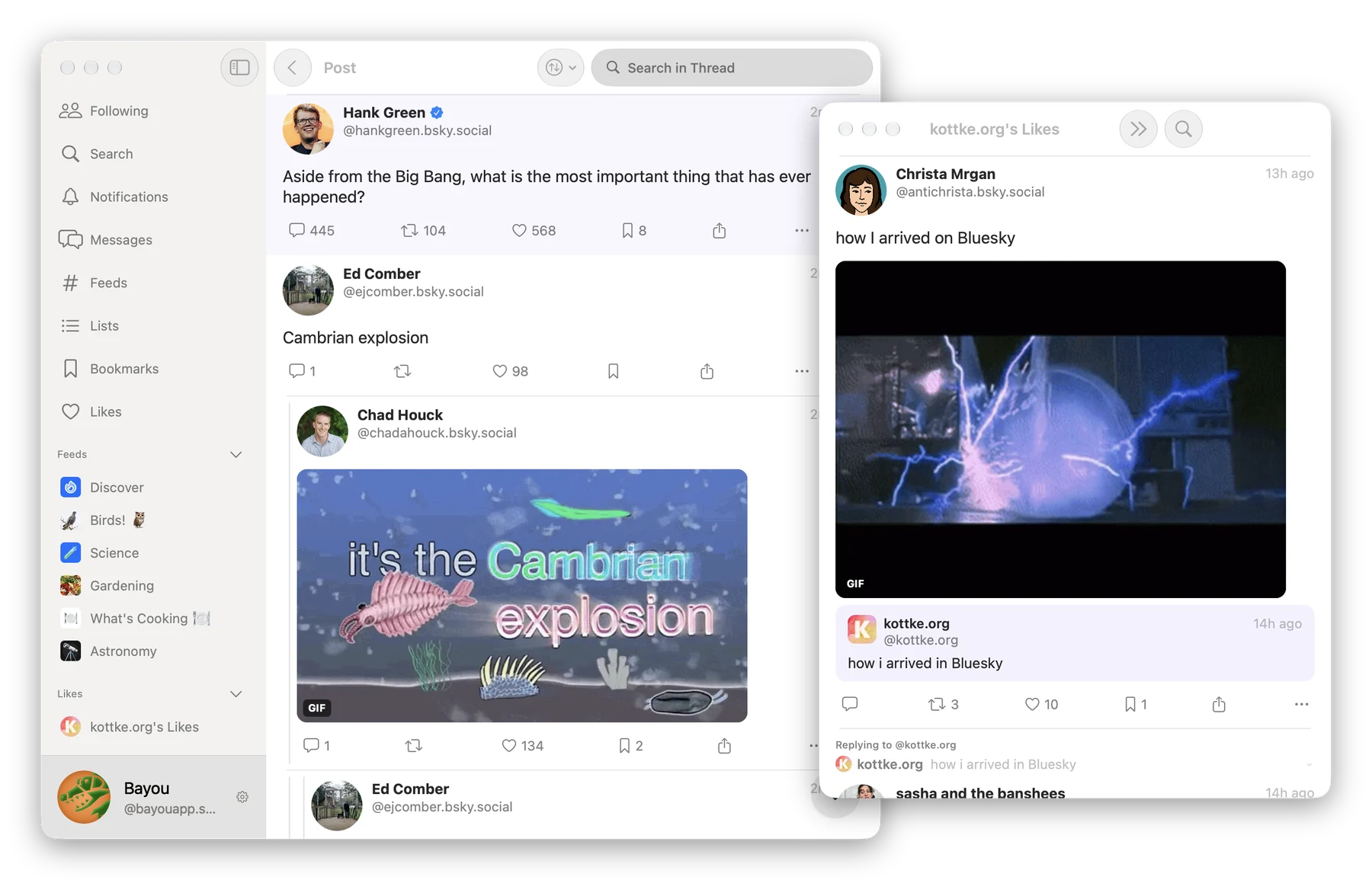
Task: Select the What's Cooking feed
Action: click(x=135, y=619)
